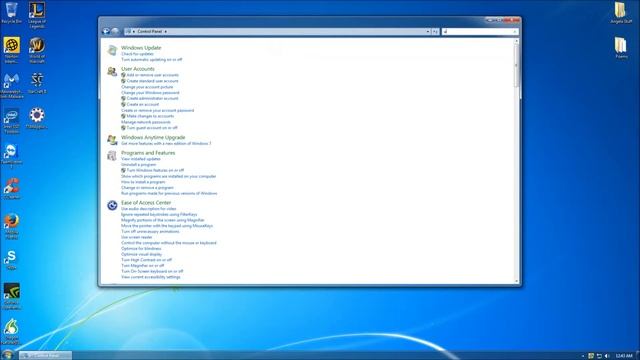Expand the Control Panel breadcrumb arrow
Image resolution: width=640 pixels, height=360 pixels.
166,31
